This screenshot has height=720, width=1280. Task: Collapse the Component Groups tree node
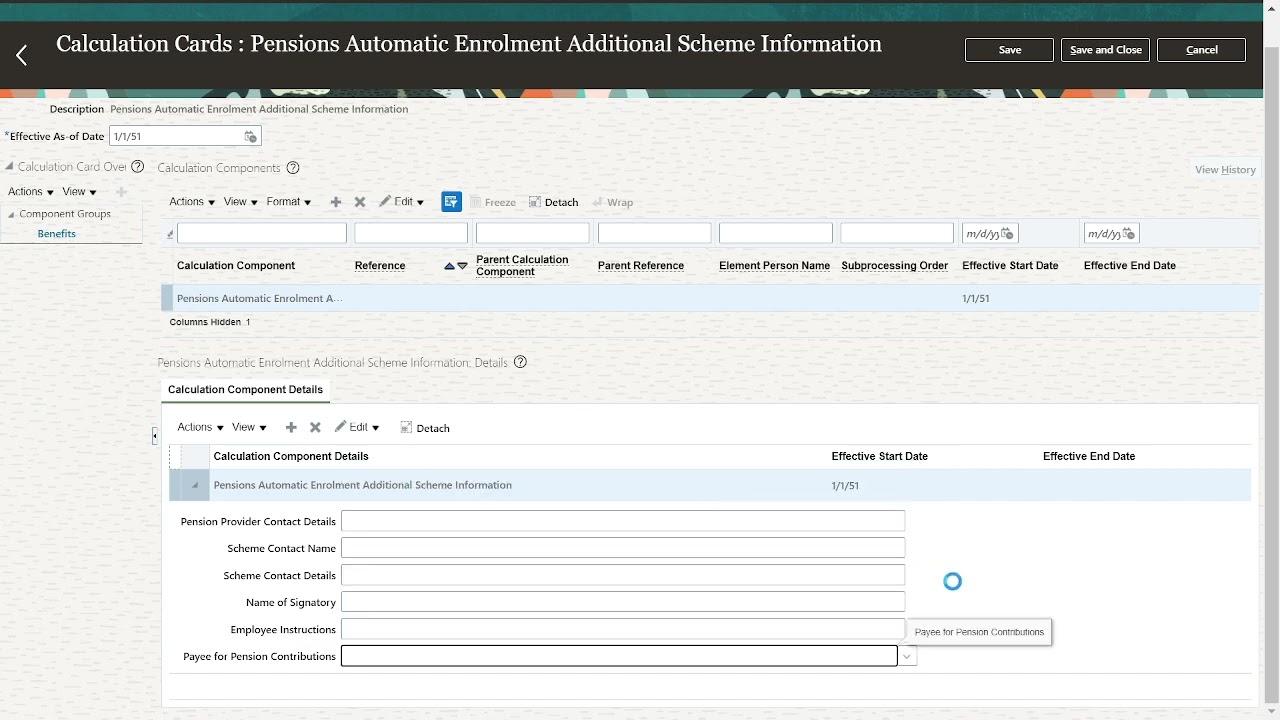tap(11, 214)
